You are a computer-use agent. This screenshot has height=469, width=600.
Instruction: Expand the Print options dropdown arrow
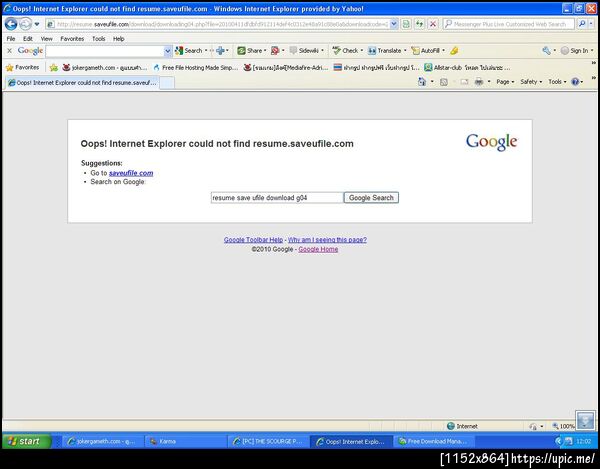pos(489,82)
